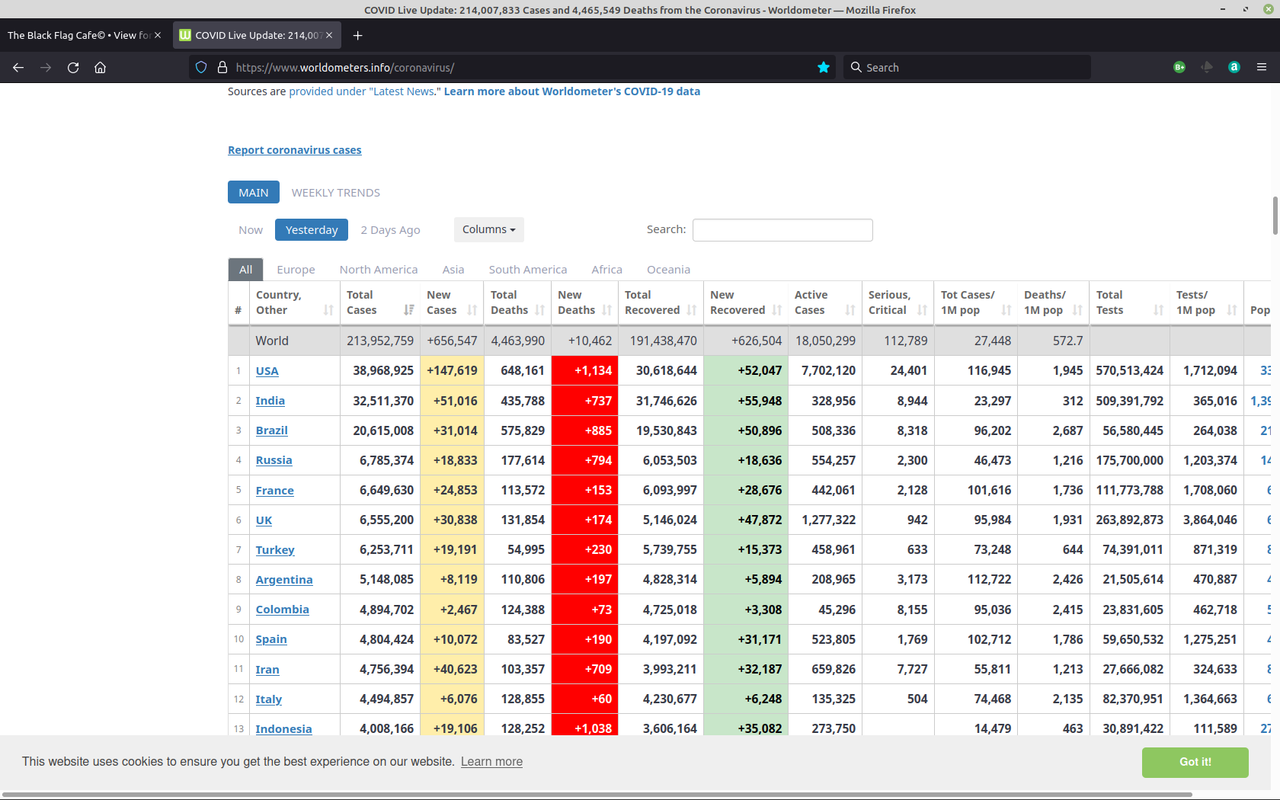Click World total cases value 213,952,759
The width and height of the screenshot is (1280, 800).
tap(380, 341)
